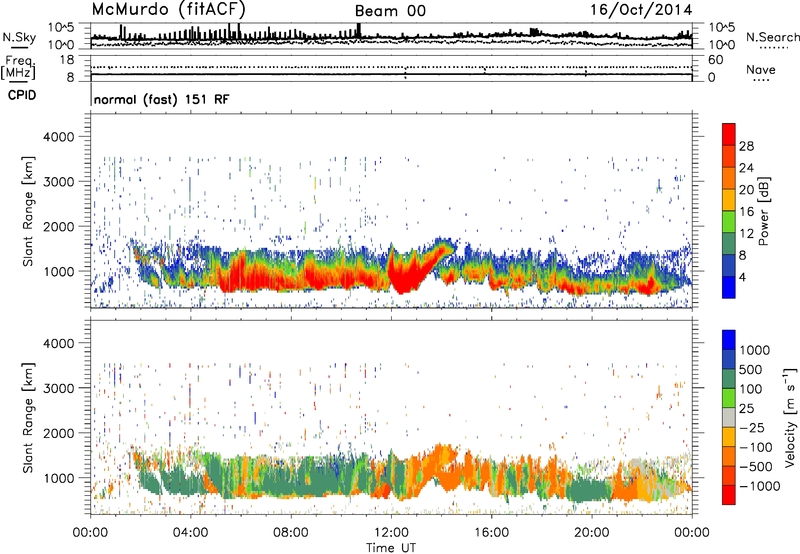Click the red top of power colorbar
The width and height of the screenshot is (800, 554).
729,134
